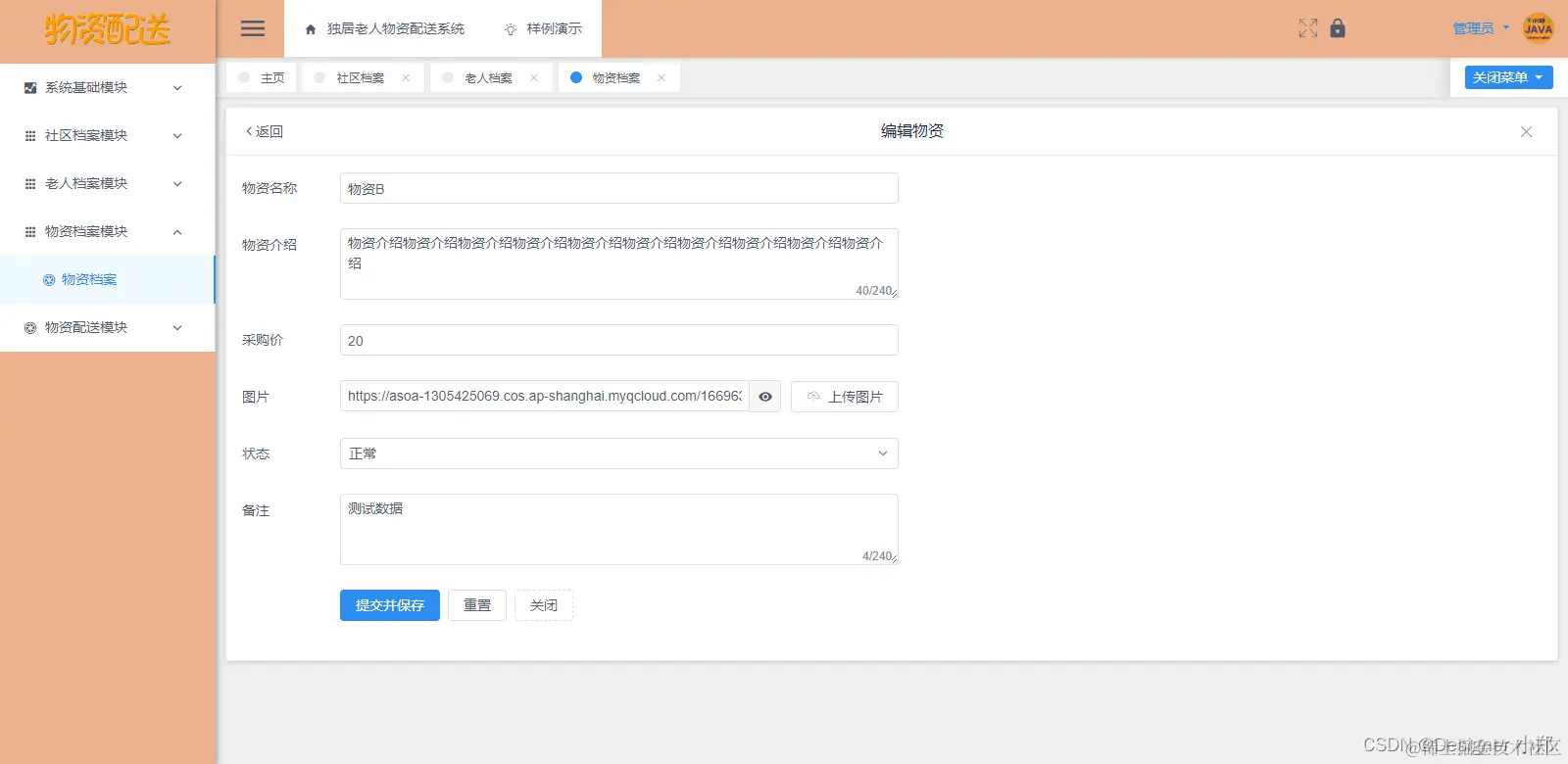
Task: Click the home icon in header
Action: click(x=311, y=29)
